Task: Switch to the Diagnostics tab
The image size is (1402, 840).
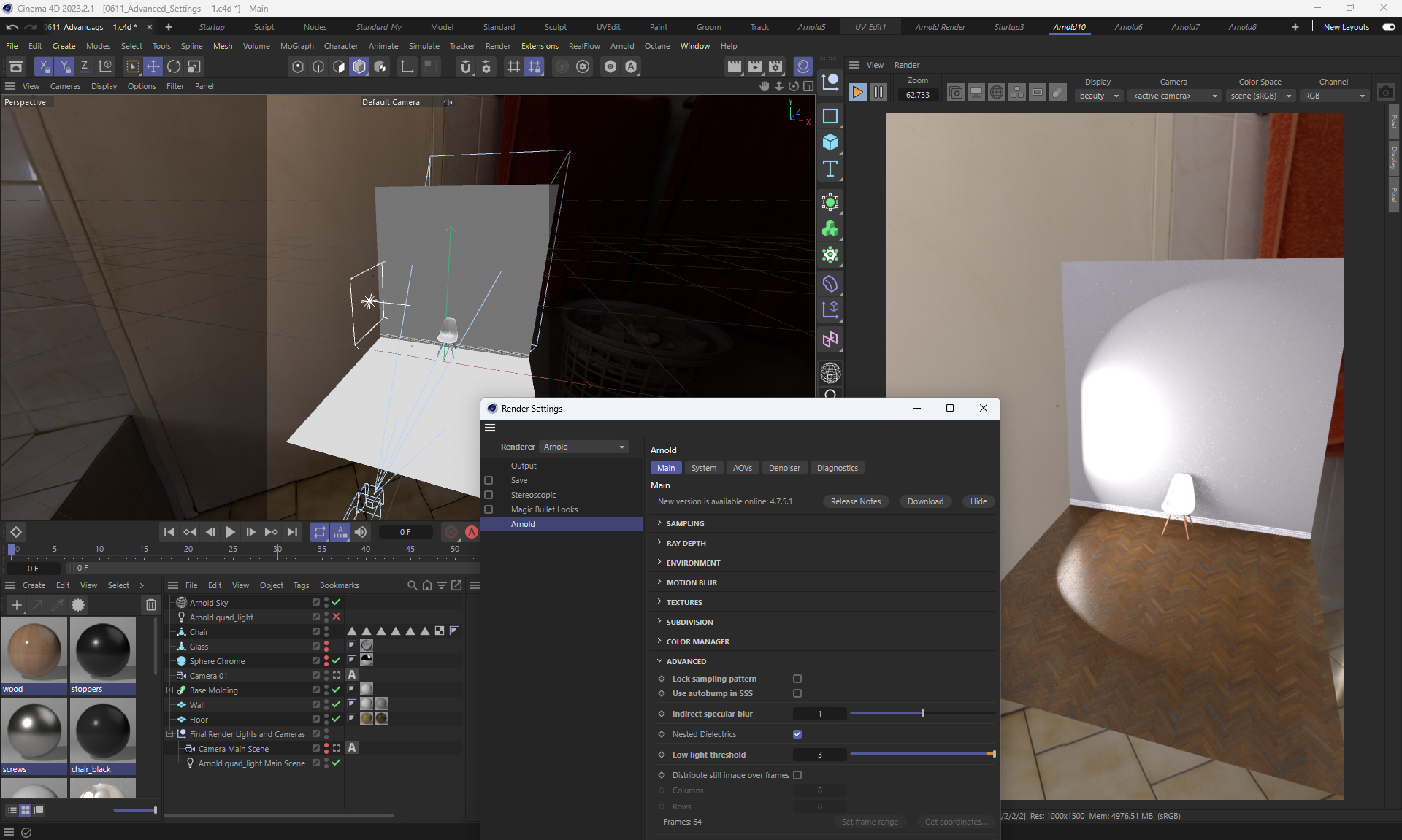Action: pyautogui.click(x=837, y=468)
